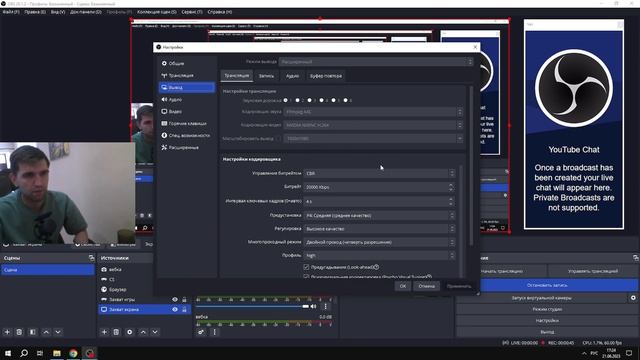Click Запуск виртуальной камеры button
Viewport: 640px width, 360px height.
(x=541, y=298)
